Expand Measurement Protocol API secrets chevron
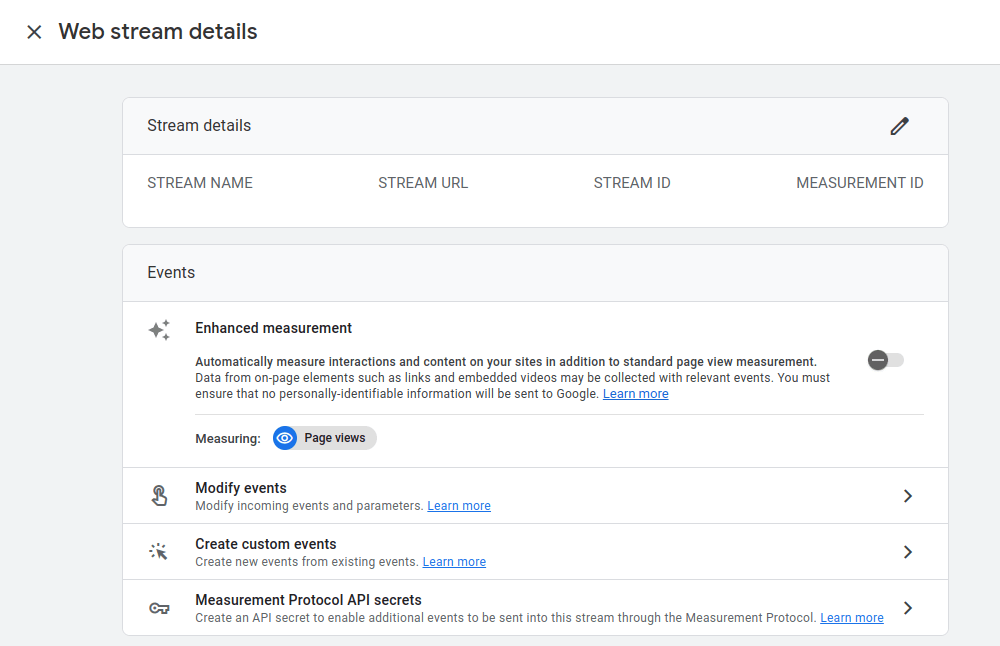This screenshot has width=1000, height=646. tap(908, 608)
